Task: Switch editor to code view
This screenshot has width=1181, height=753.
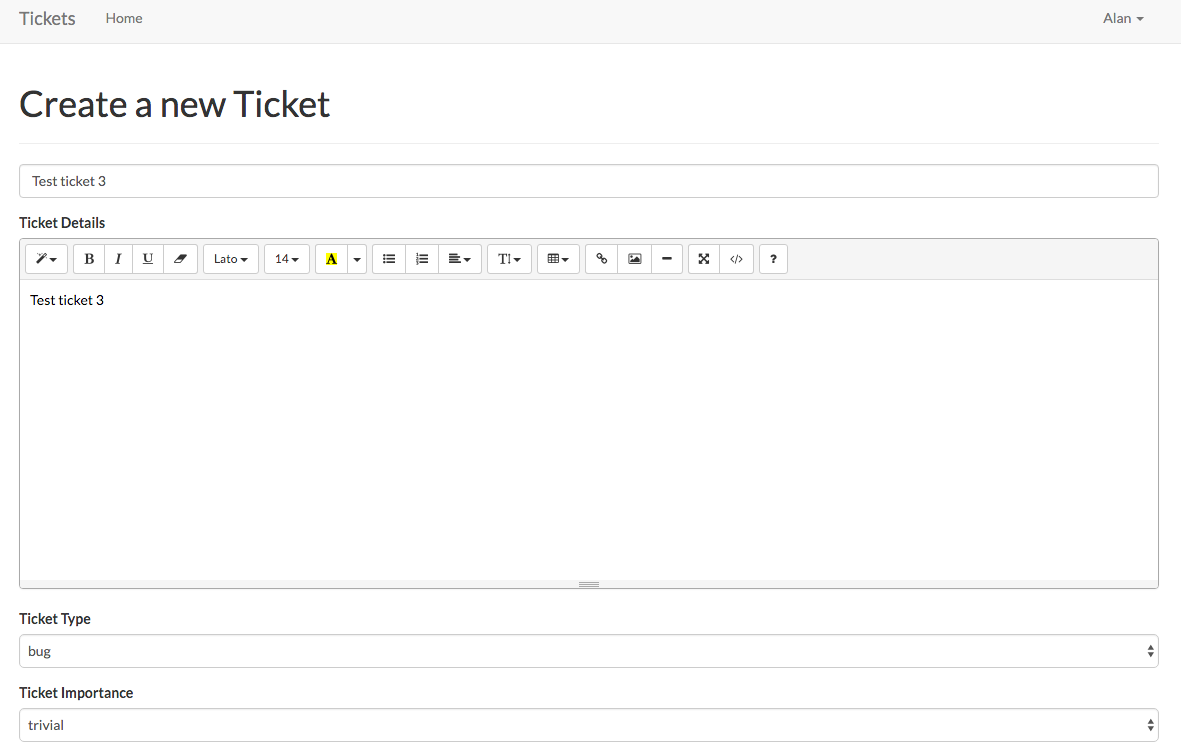Action: point(737,259)
